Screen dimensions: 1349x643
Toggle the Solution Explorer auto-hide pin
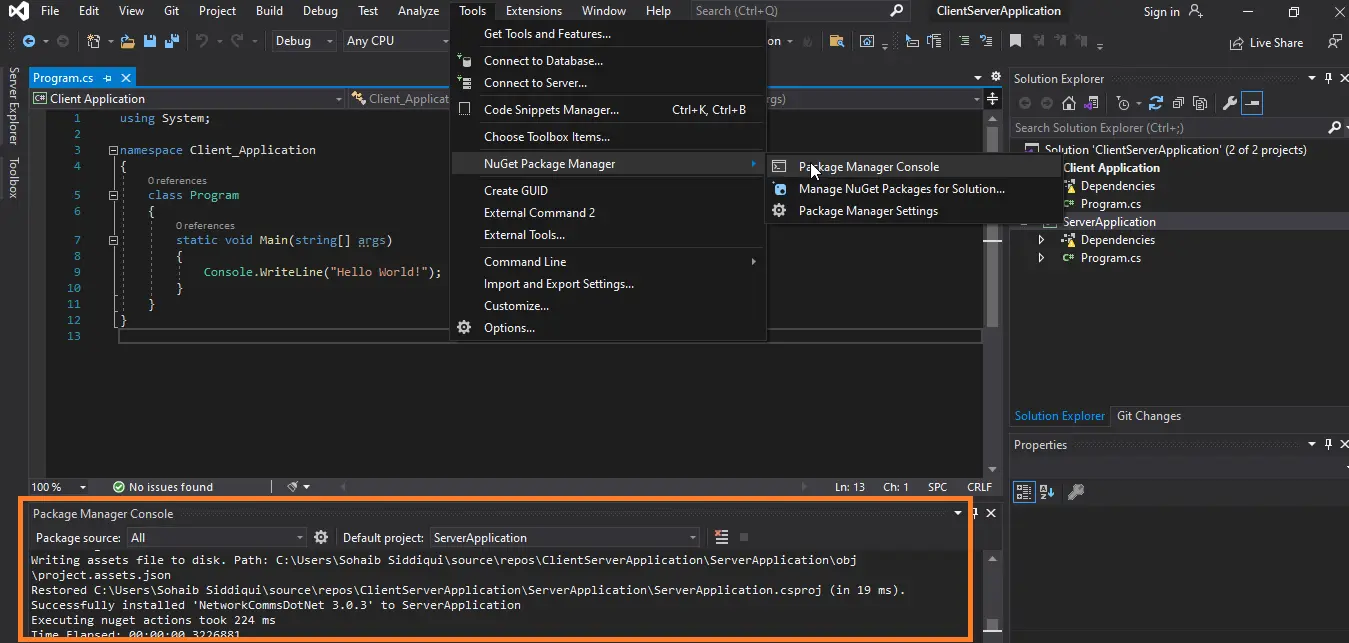click(1328, 78)
